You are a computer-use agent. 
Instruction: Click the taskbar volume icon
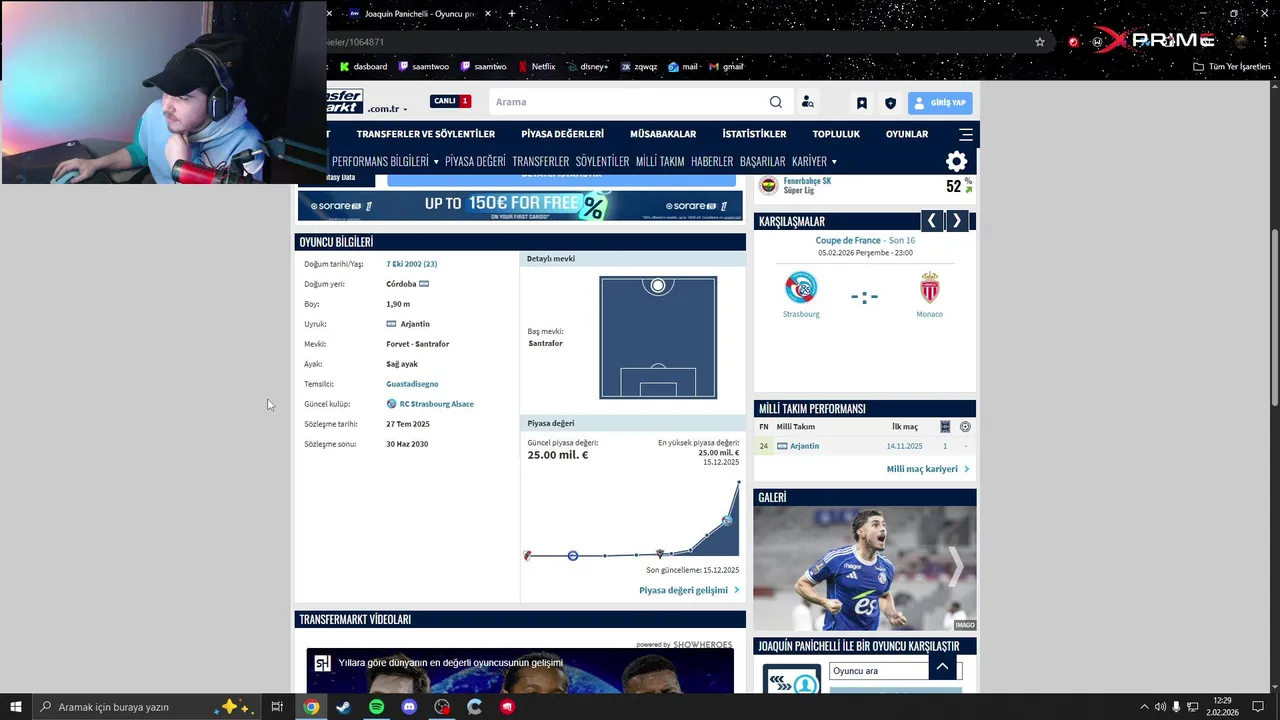coord(1160,707)
